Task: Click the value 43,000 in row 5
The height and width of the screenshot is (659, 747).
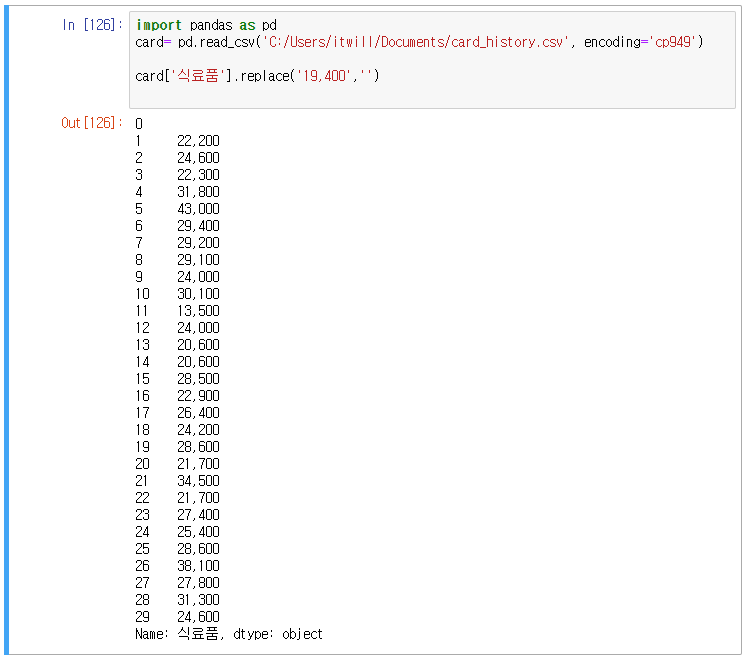Action: [198, 209]
